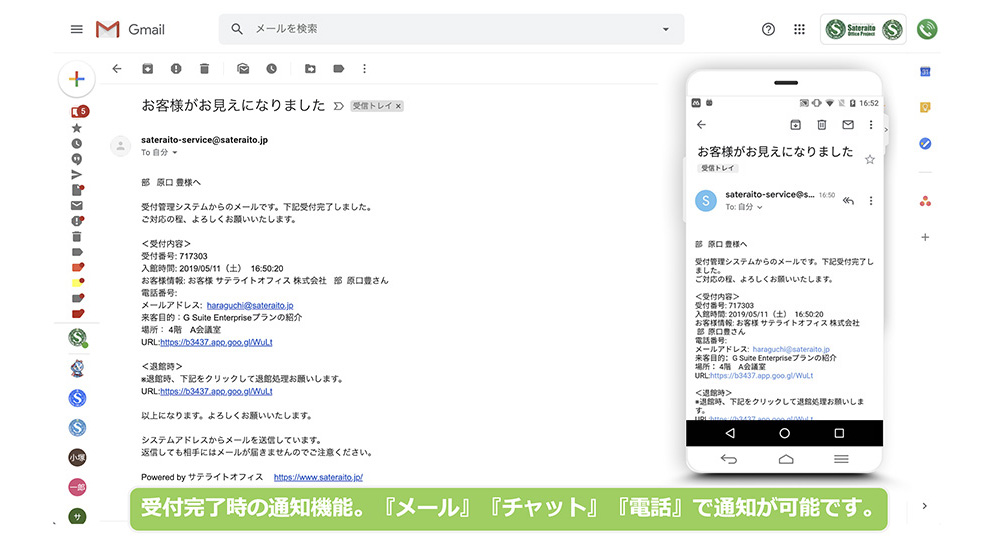Tap Android back triangle on phone

730,433
